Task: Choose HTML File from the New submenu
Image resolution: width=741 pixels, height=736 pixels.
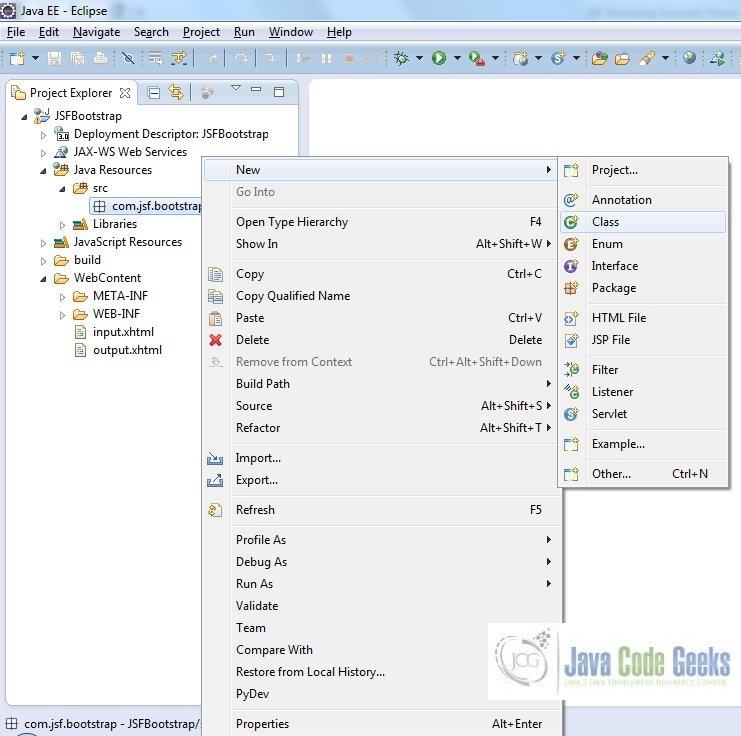Action: point(643,318)
